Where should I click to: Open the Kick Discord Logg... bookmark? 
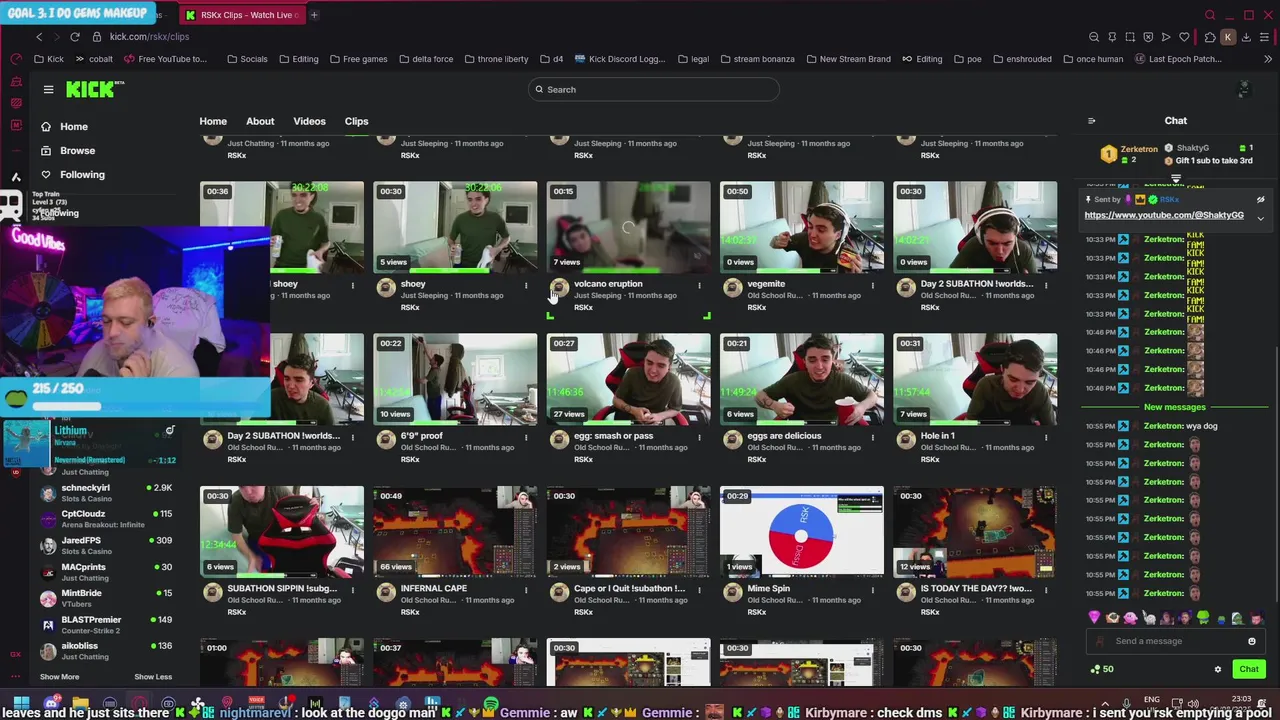[620, 59]
